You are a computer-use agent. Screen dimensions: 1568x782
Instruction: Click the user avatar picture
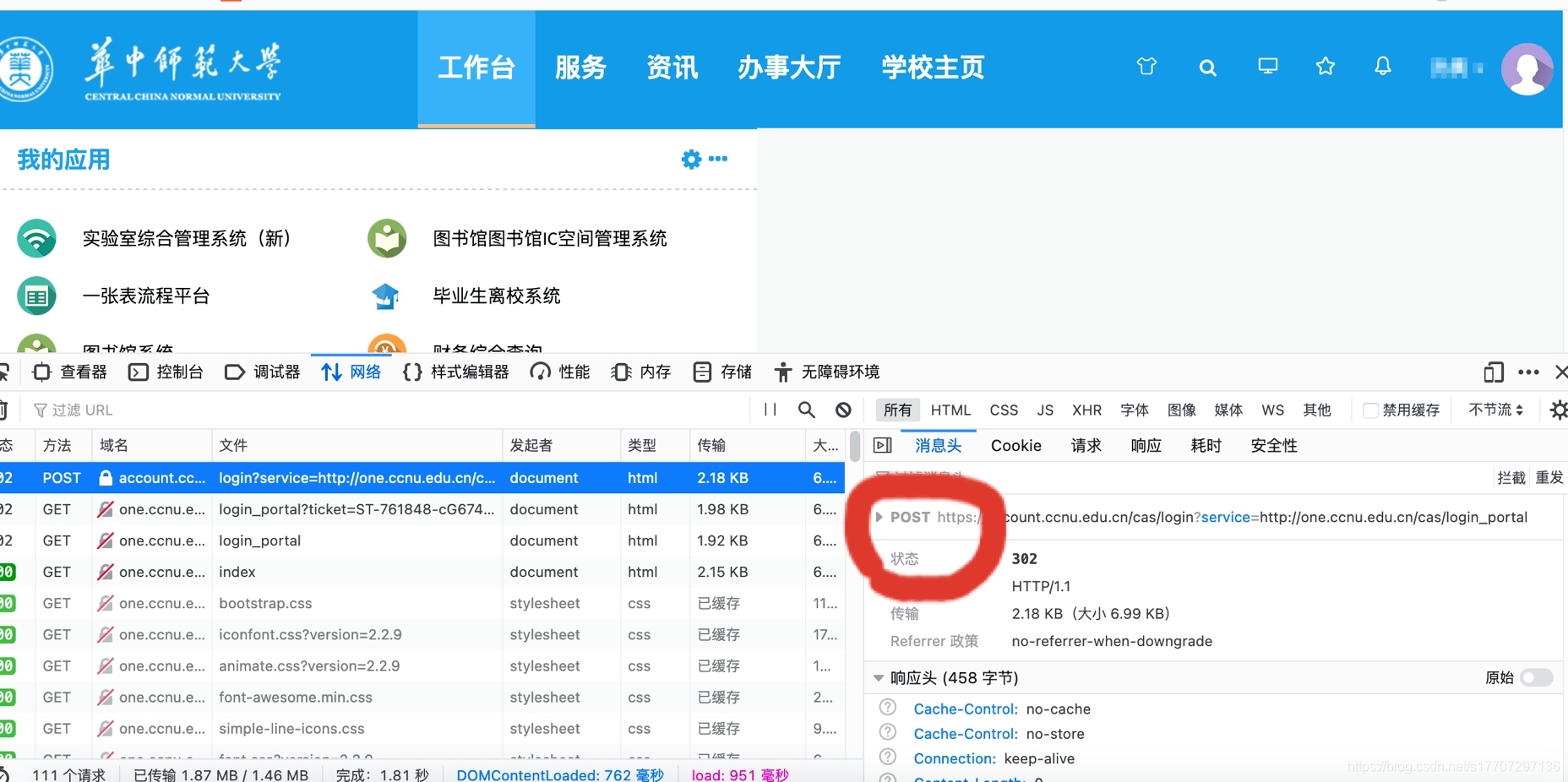pos(1527,69)
